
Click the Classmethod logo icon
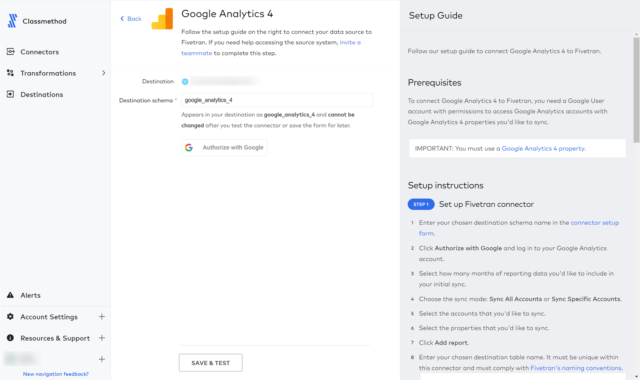[x=13, y=21]
